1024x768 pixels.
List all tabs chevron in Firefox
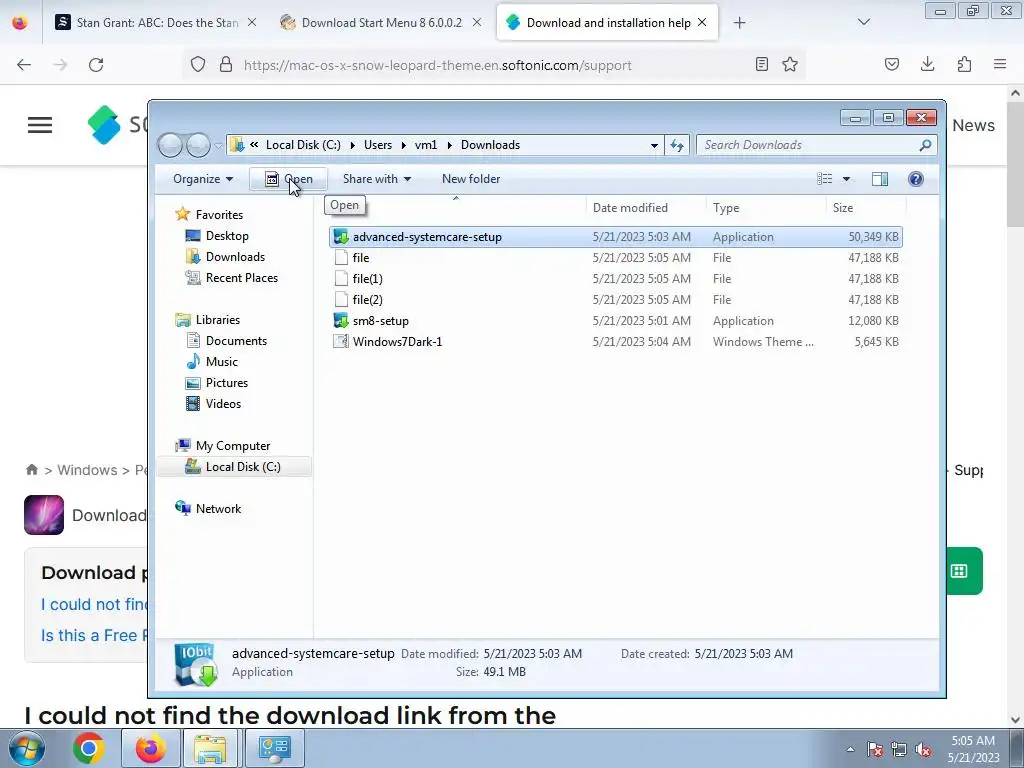pyautogui.click(x=863, y=22)
